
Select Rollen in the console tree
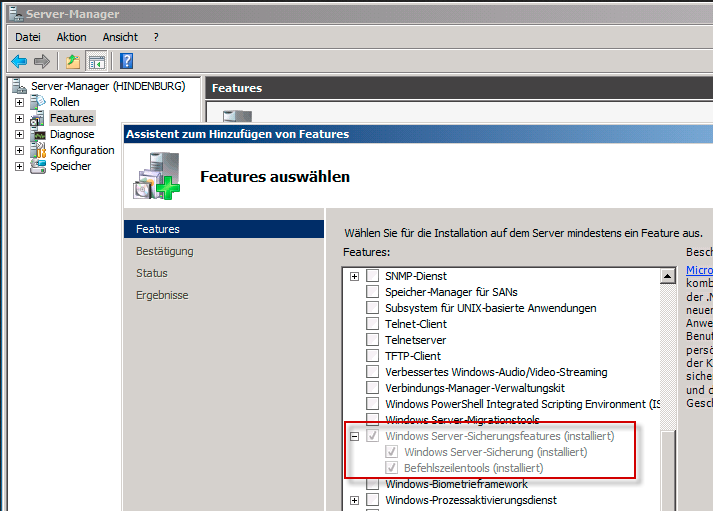point(65,102)
